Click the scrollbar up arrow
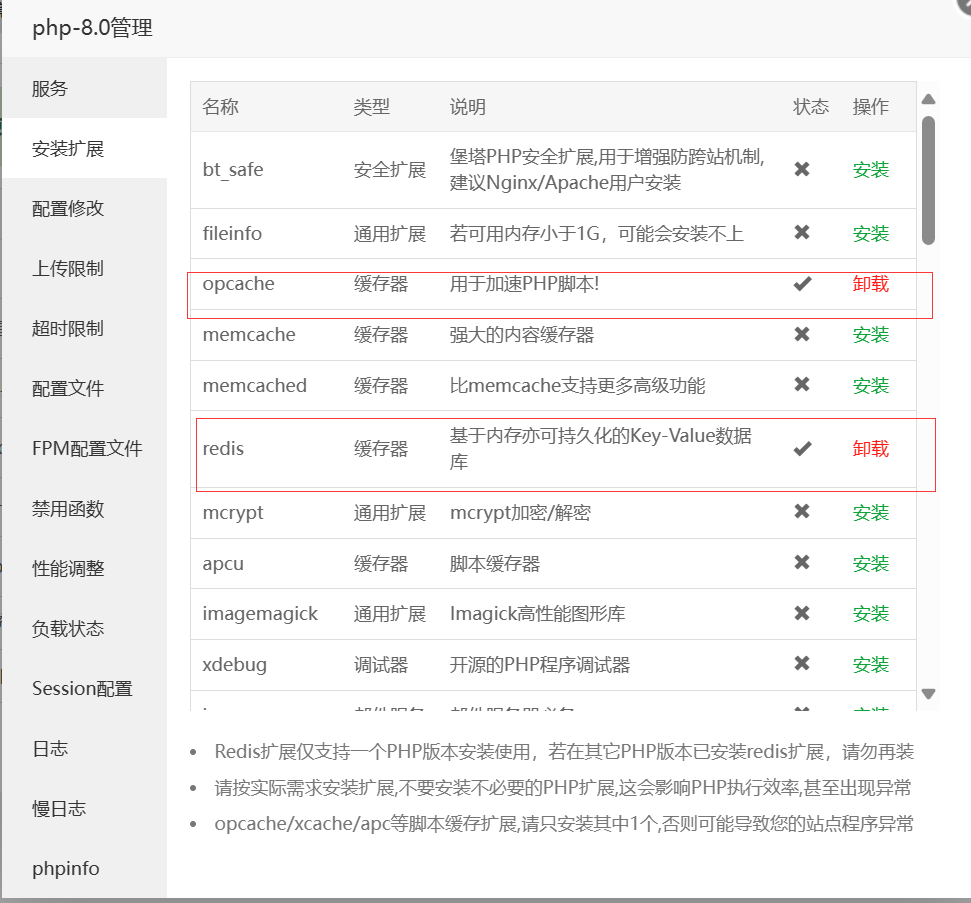This screenshot has height=903, width=971. click(929, 98)
